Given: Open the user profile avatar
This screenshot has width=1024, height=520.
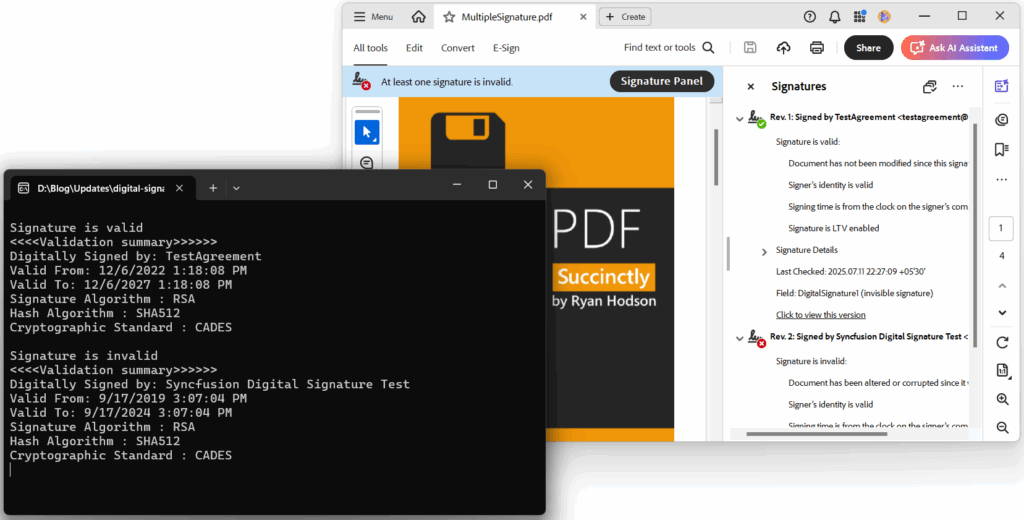Looking at the screenshot, I should click(884, 17).
